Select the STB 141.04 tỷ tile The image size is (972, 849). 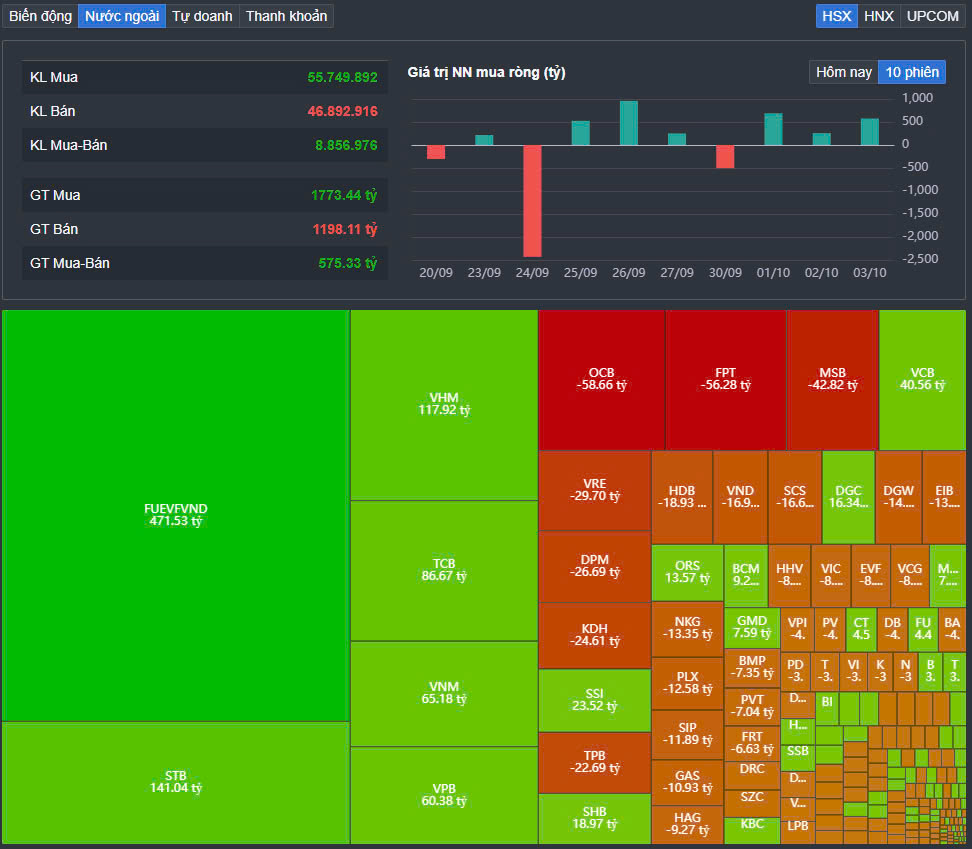[175, 782]
